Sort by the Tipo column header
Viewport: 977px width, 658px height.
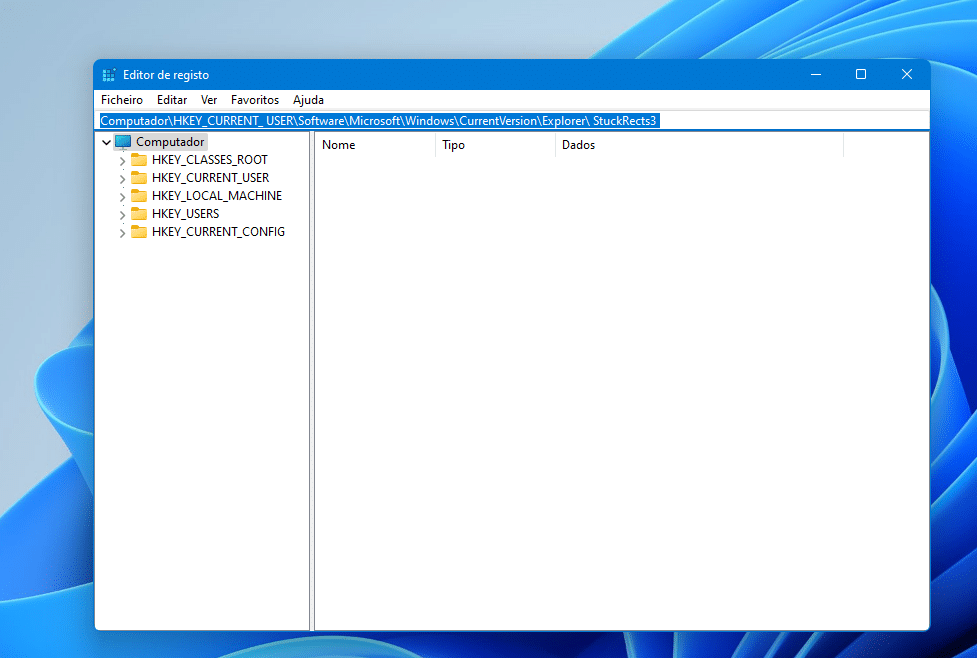pos(495,145)
